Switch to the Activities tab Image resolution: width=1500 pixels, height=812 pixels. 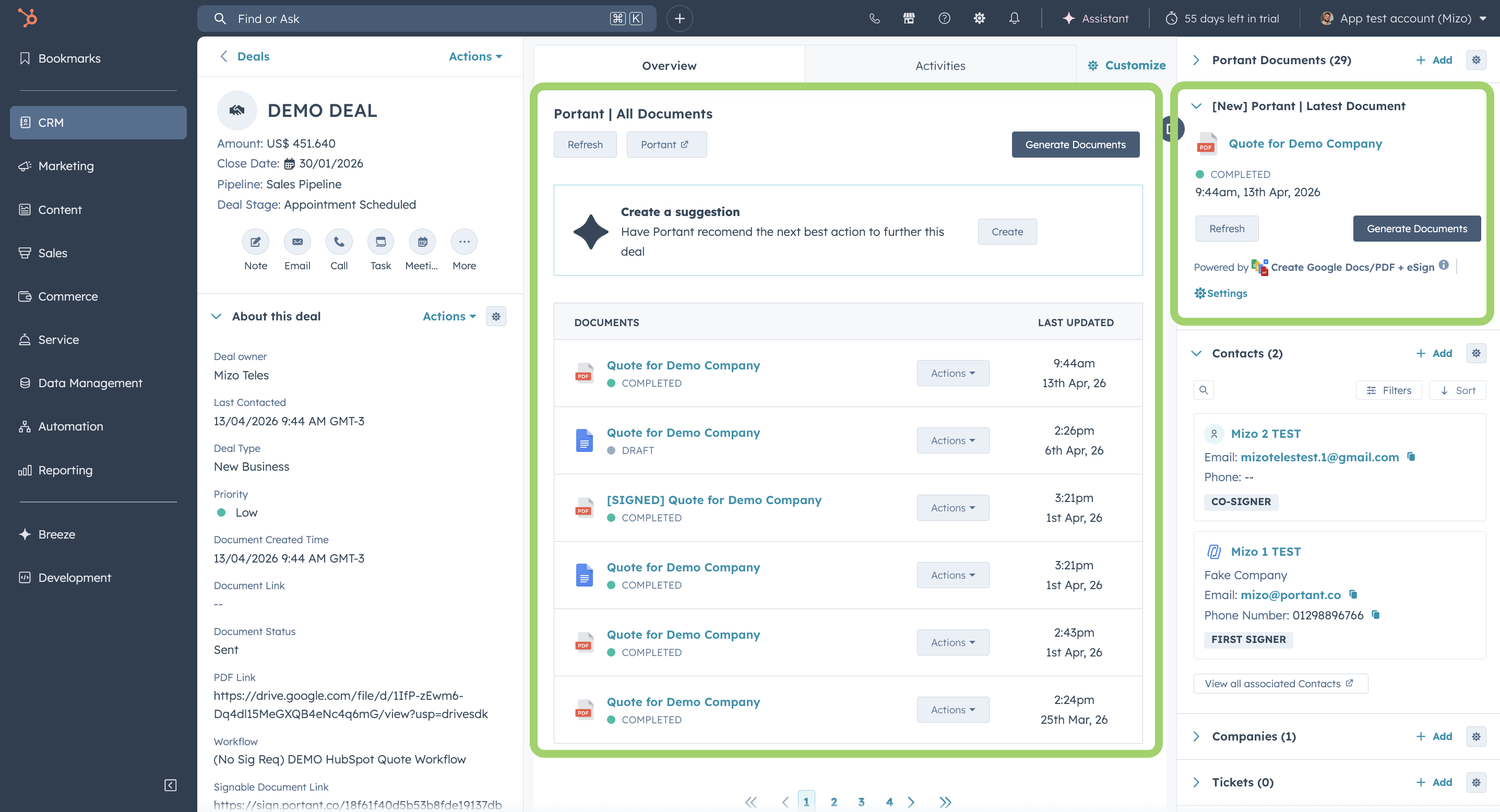pyautogui.click(x=940, y=66)
